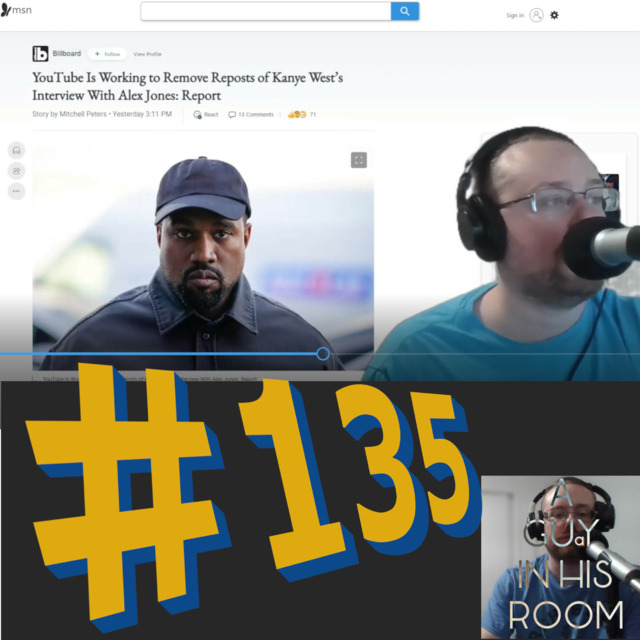Click the listen headphones icon in sidebar

pos(16,150)
